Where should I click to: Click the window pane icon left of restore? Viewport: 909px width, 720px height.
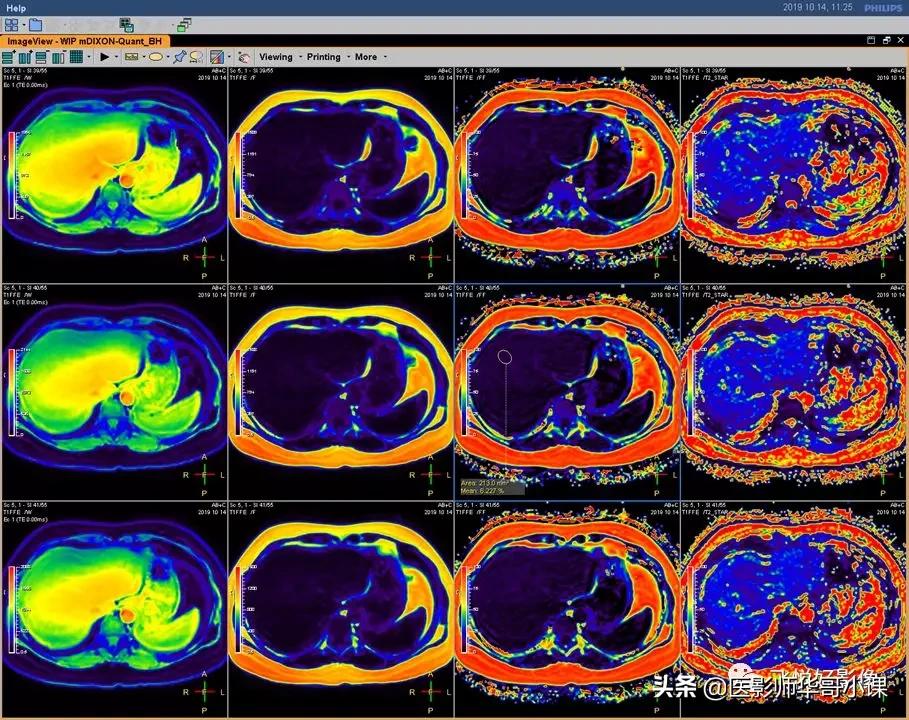point(871,40)
